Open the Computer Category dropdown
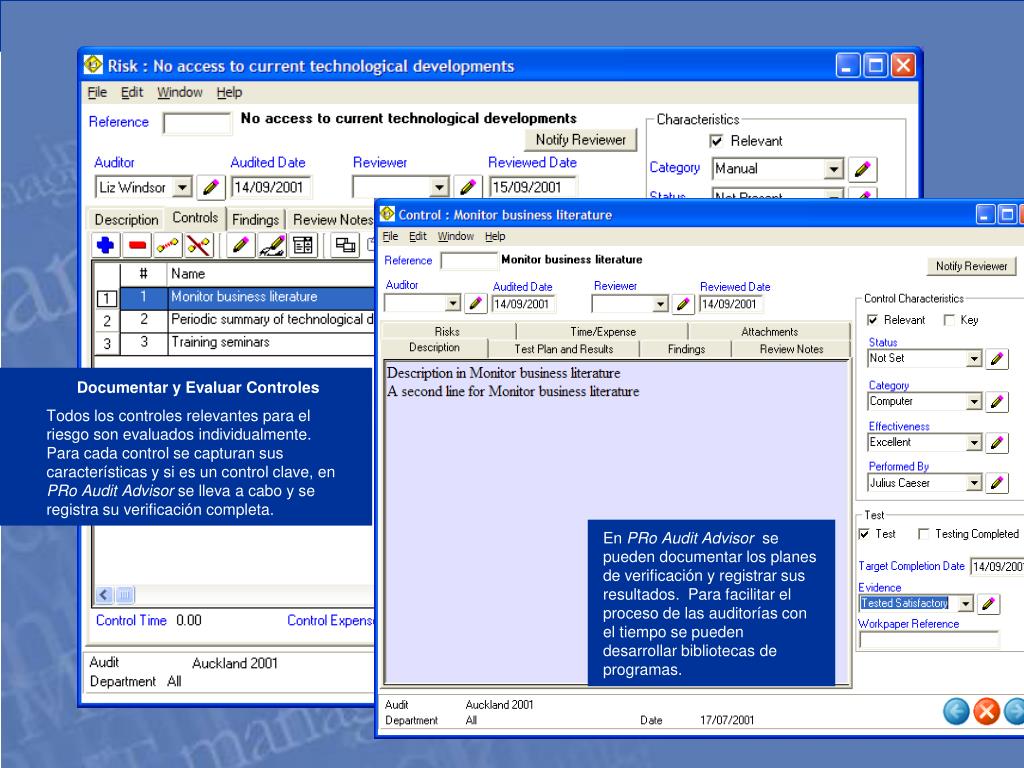The width and height of the screenshot is (1024, 768). pyautogui.click(x=974, y=402)
